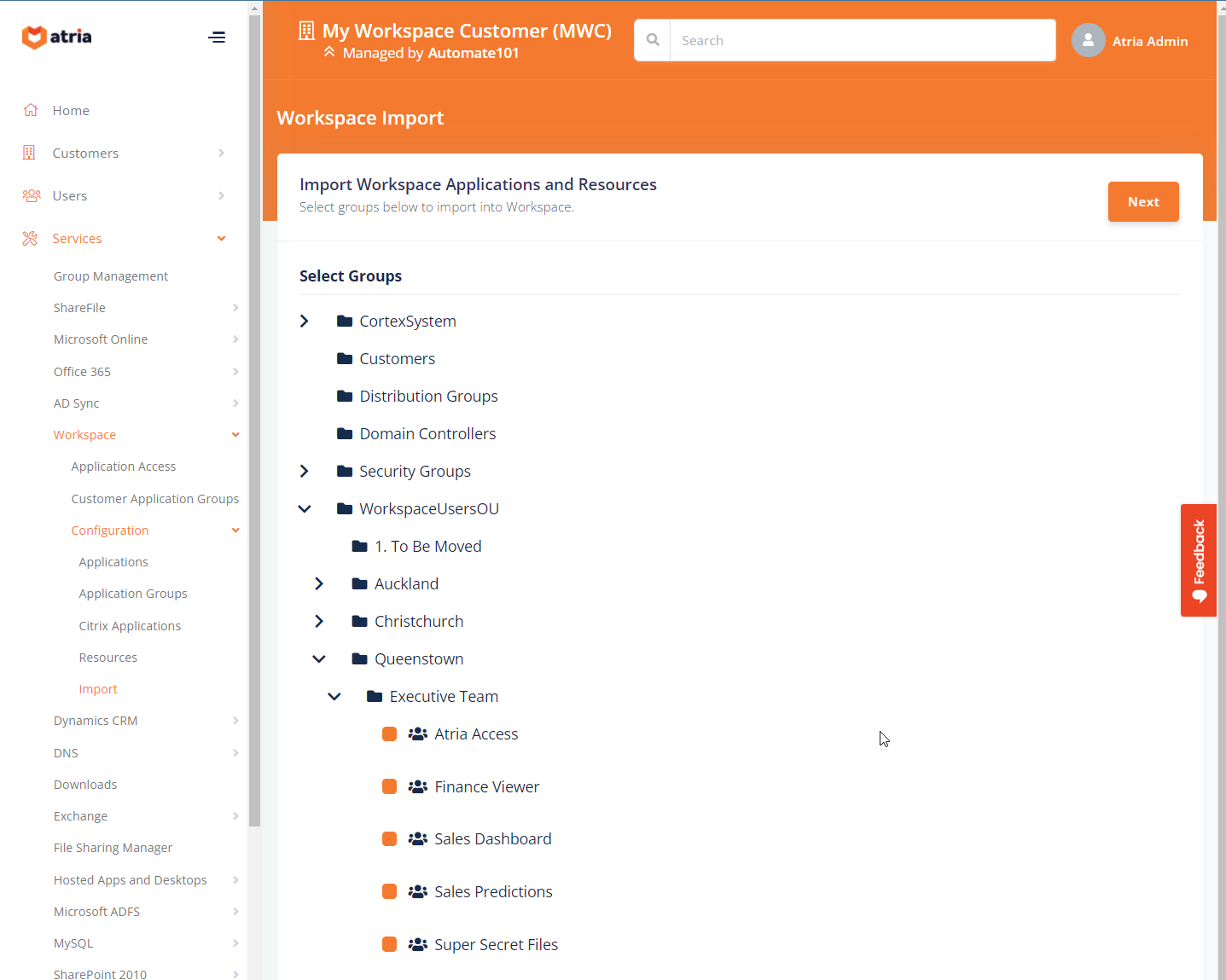The width and height of the screenshot is (1226, 980).
Task: Click the Services tools icon
Action: (x=30, y=238)
